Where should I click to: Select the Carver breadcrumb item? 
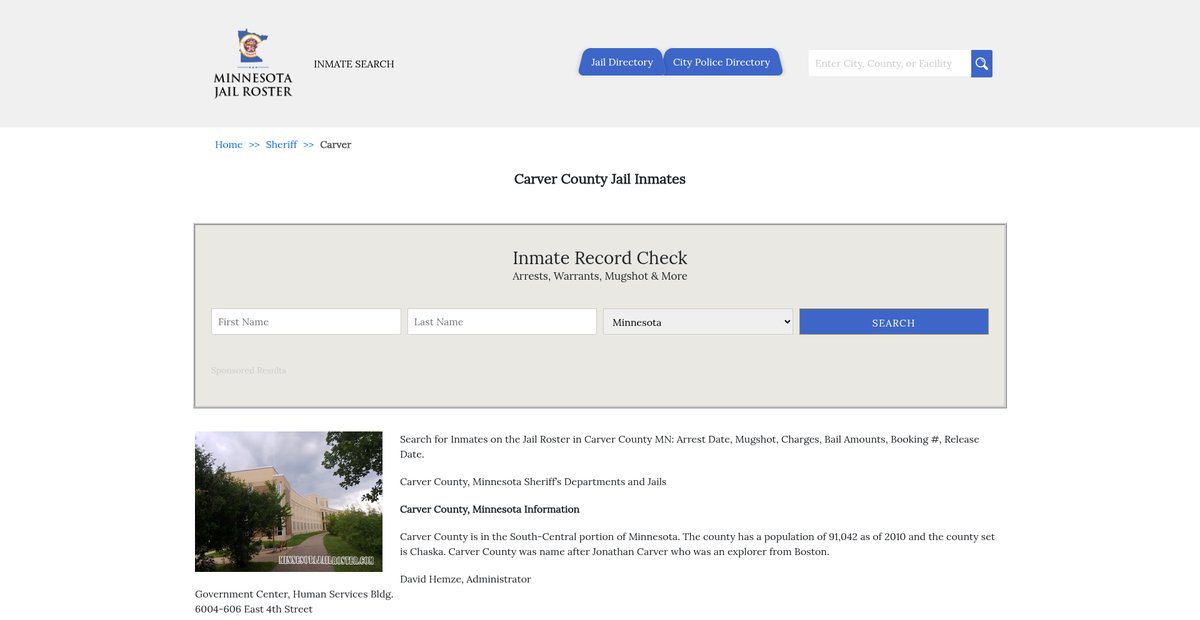click(335, 145)
